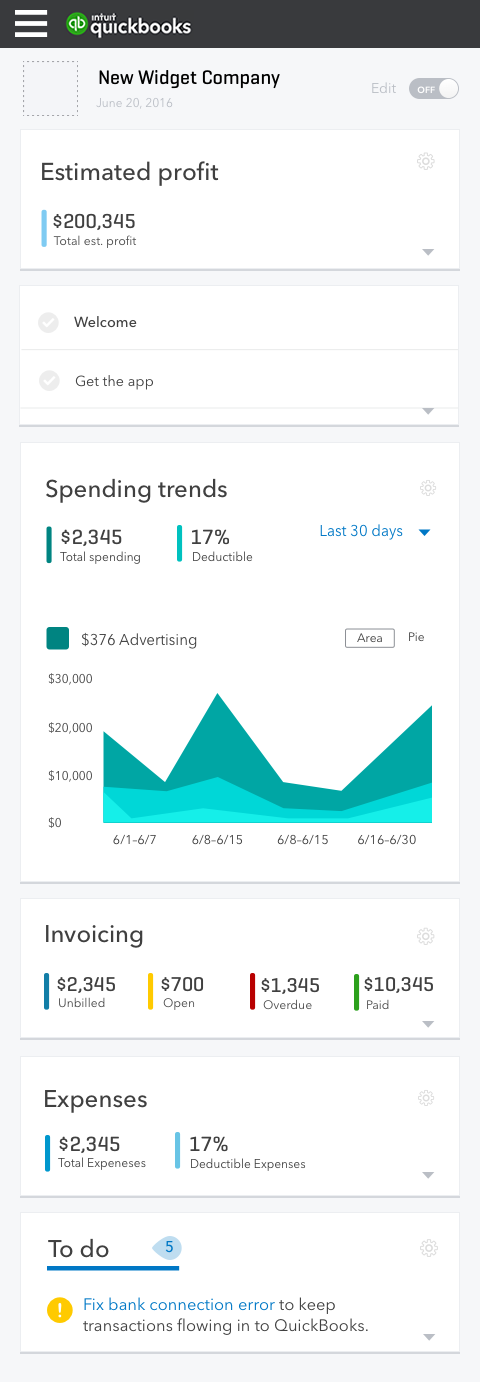480x1382 pixels.
Task: Expand the To do card
Action: click(428, 1337)
